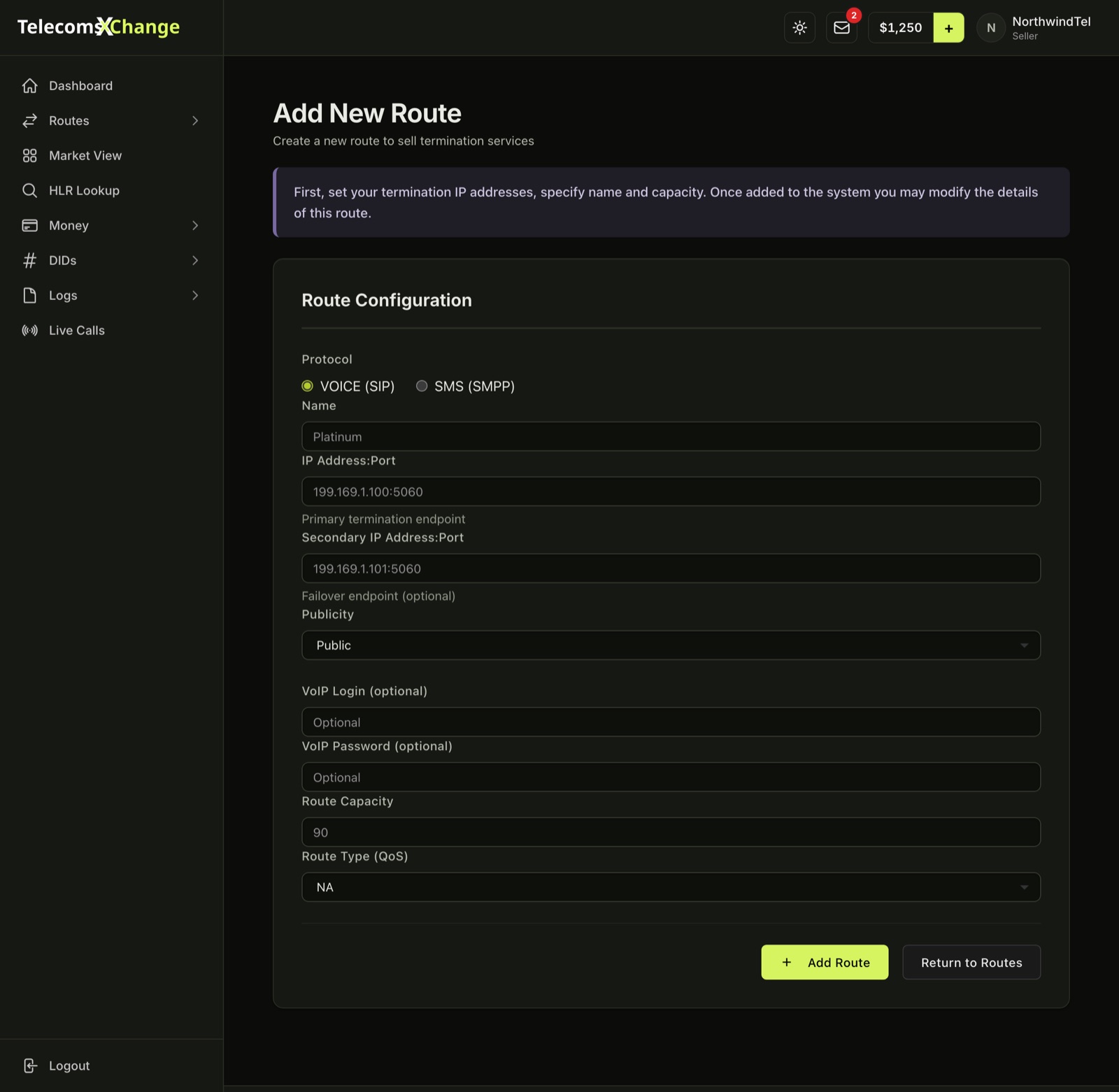Click the Add Route button
The image size is (1119, 1092).
tap(825, 962)
